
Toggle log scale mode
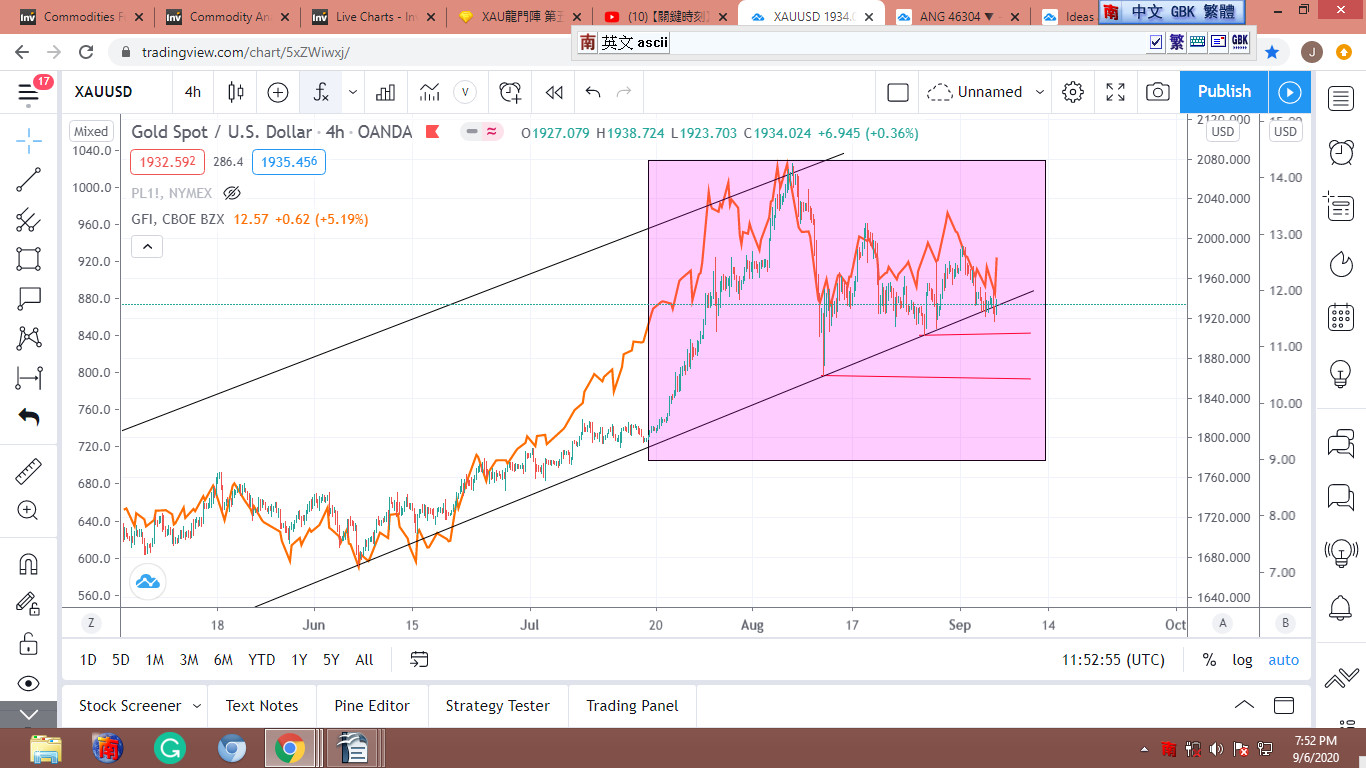coord(1242,660)
